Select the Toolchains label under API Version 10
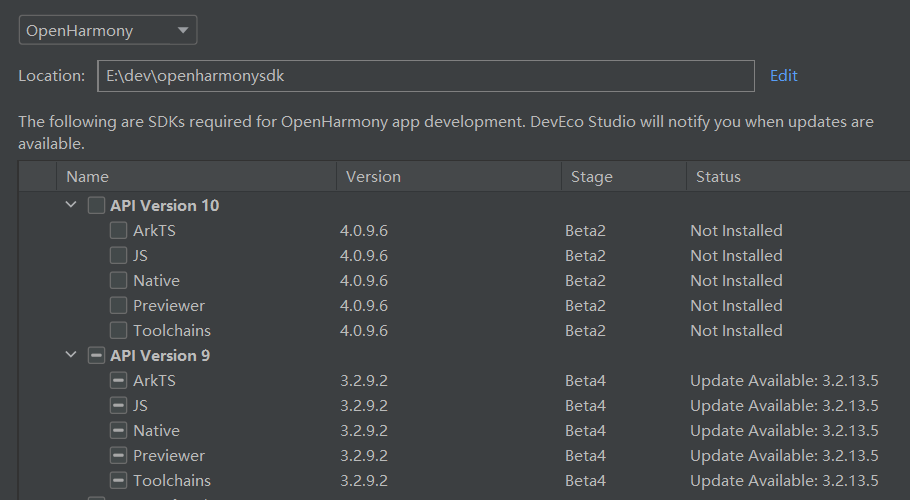The height and width of the screenshot is (500, 910). coord(172,330)
